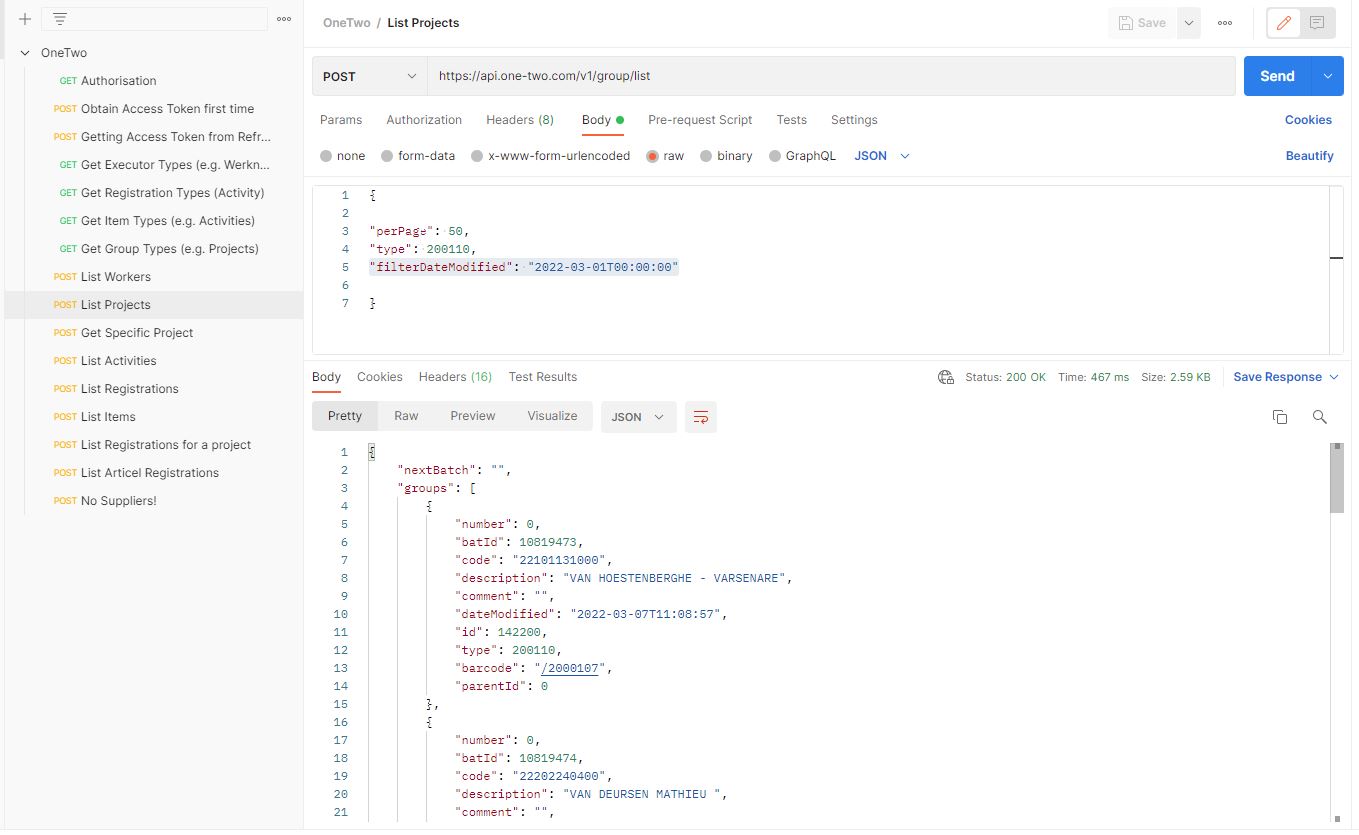The height and width of the screenshot is (835, 1359).
Task: Toggle the word wrap icon in response toolbar
Action: point(701,417)
